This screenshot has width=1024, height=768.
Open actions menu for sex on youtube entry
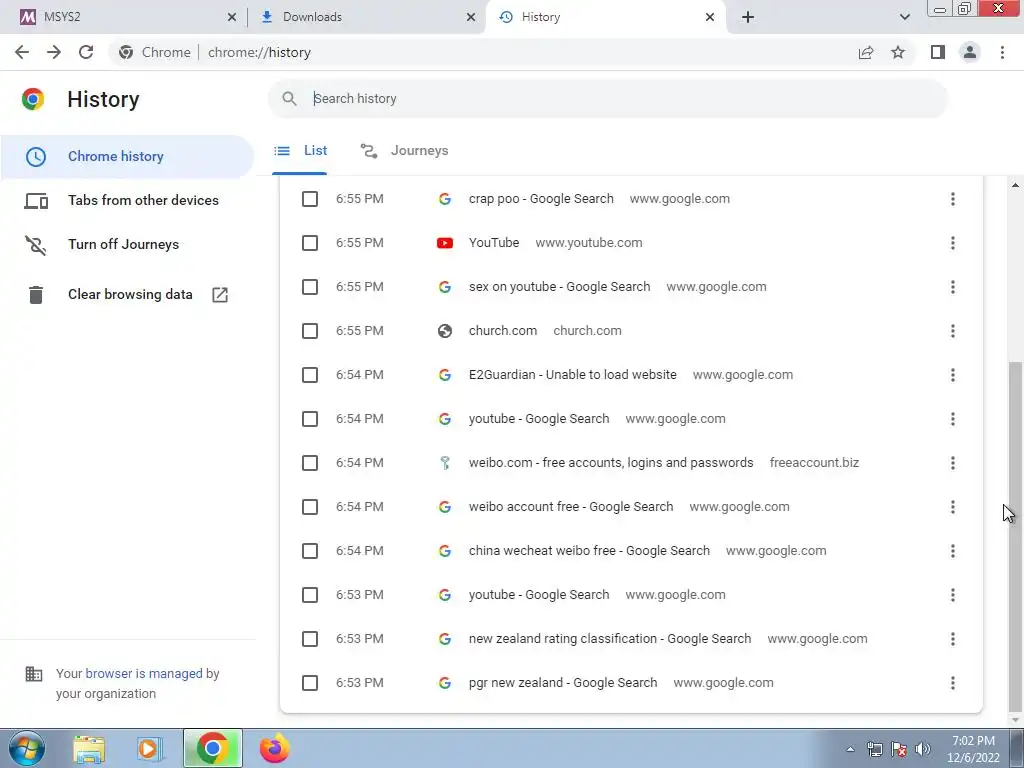point(953,287)
